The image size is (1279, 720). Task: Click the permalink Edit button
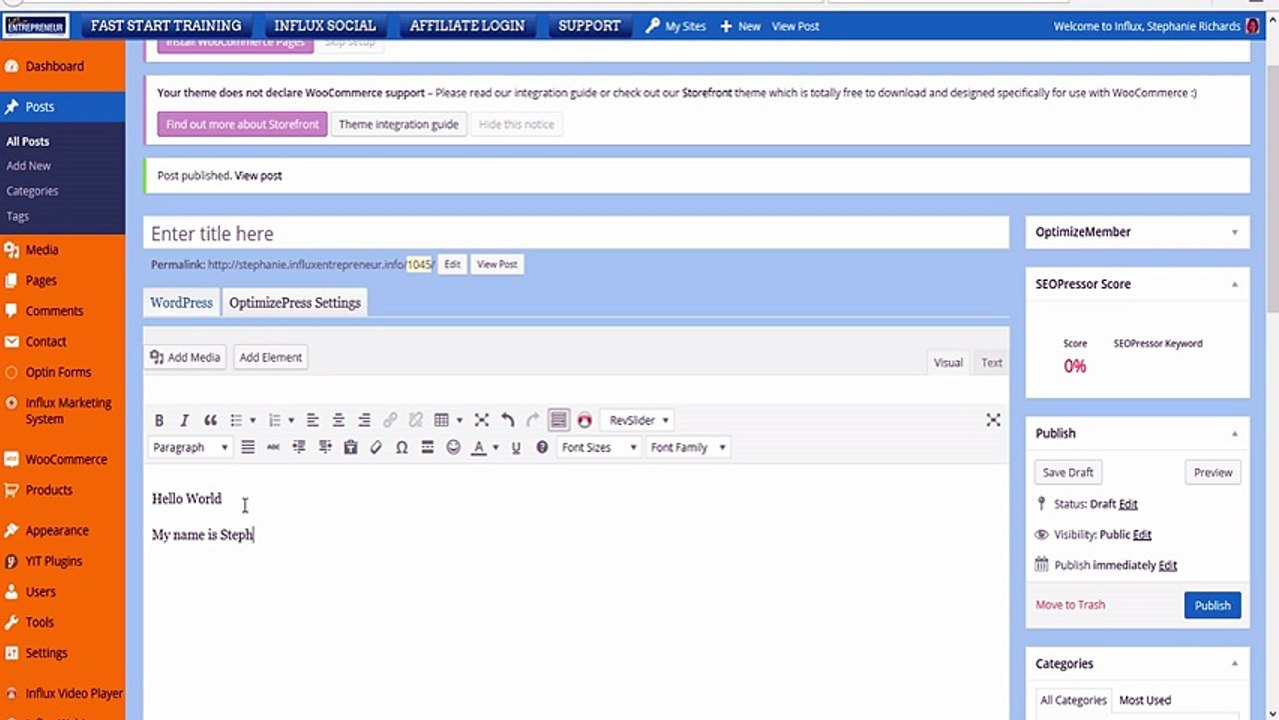[452, 264]
